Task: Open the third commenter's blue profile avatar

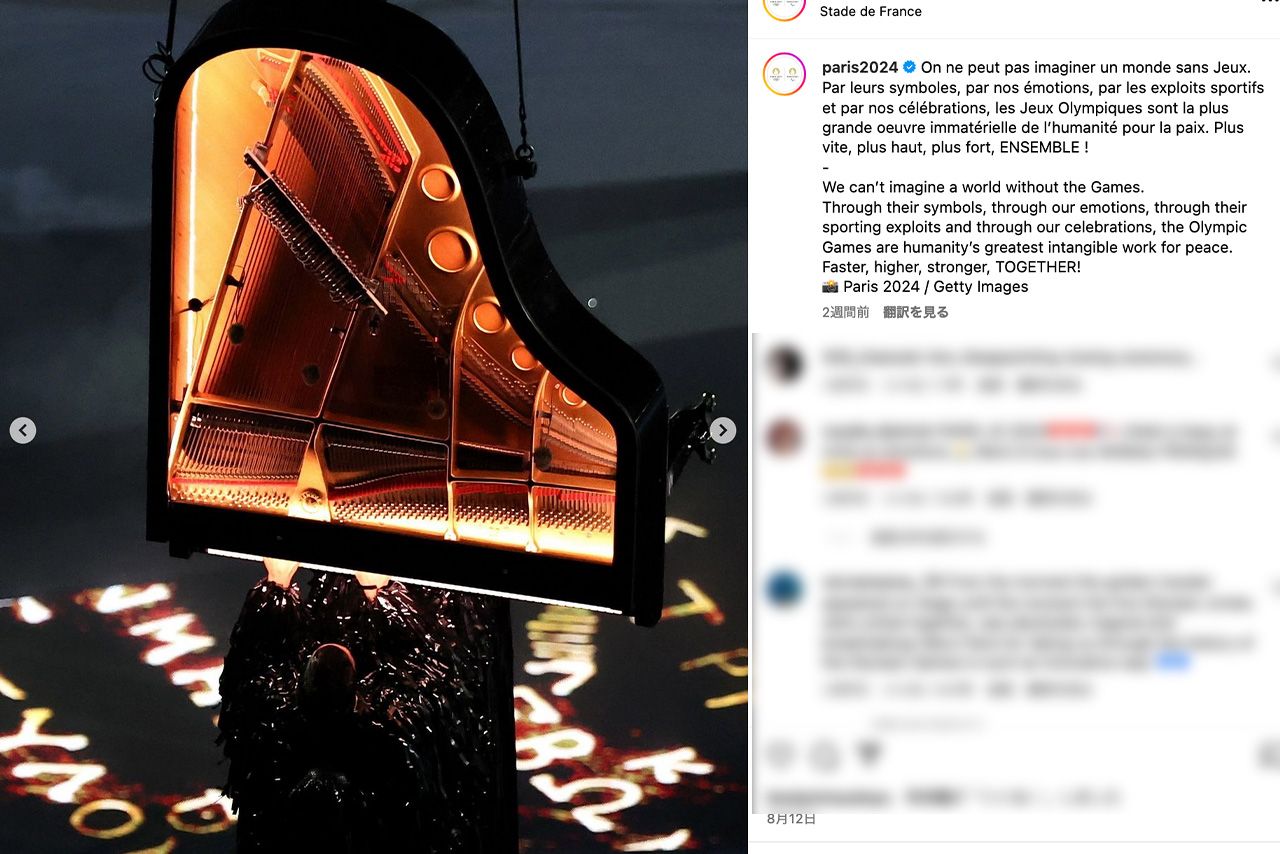Action: pos(785,588)
